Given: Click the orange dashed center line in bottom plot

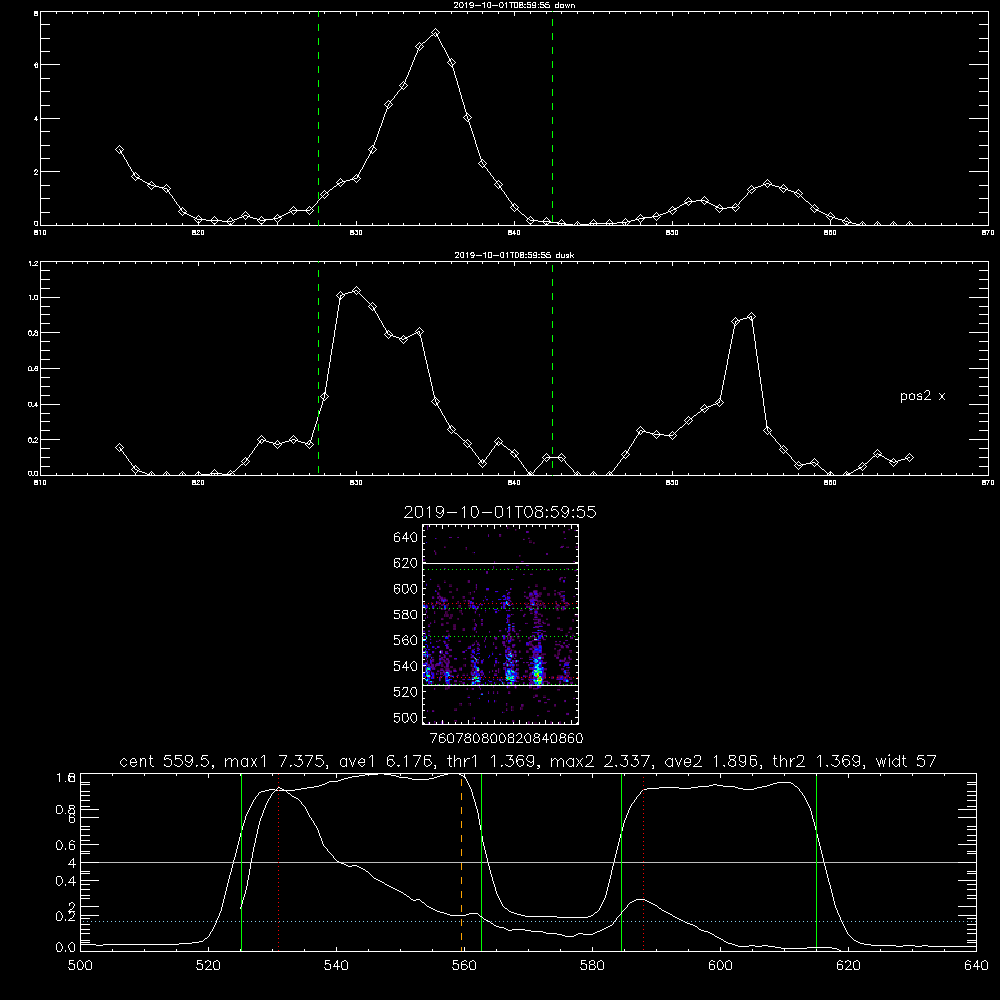Looking at the screenshot, I should click(461, 862).
